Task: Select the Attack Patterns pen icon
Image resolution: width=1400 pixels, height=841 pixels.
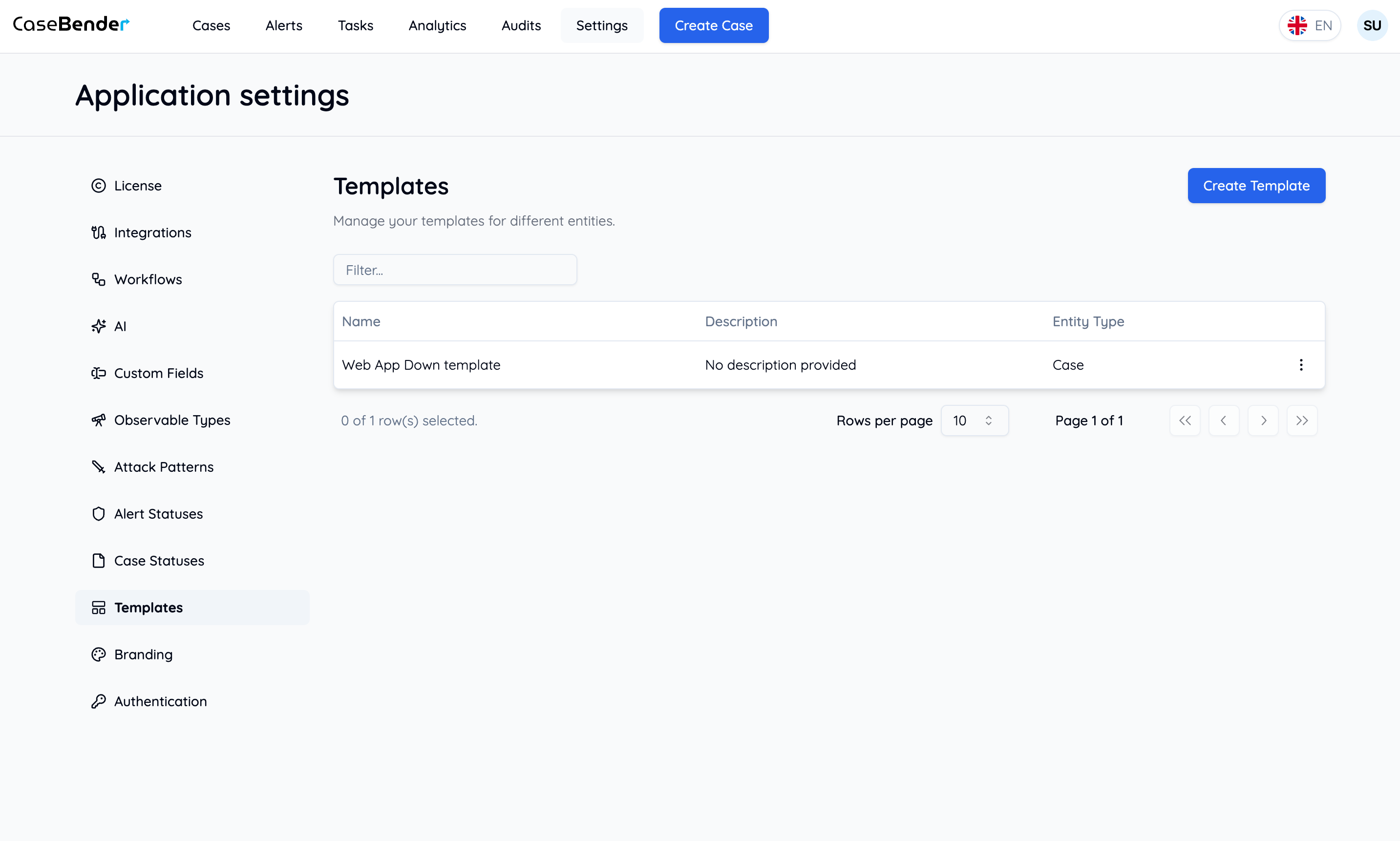Action: 99,466
